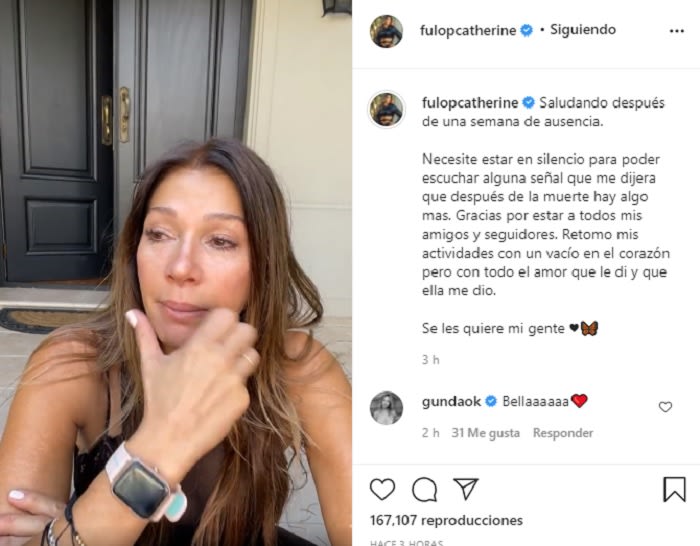Open fulopcatherine username in caption
700x546 pixels.
point(470,103)
